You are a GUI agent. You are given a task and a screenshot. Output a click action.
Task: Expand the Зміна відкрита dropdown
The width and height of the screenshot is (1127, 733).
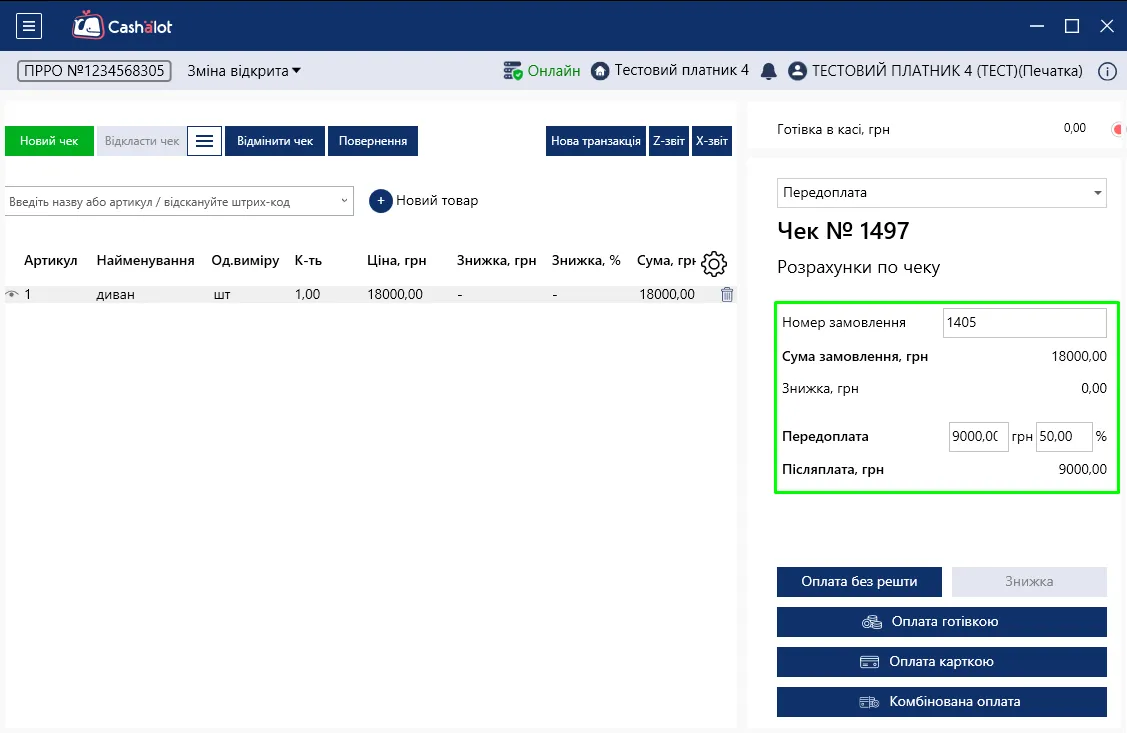click(x=244, y=71)
